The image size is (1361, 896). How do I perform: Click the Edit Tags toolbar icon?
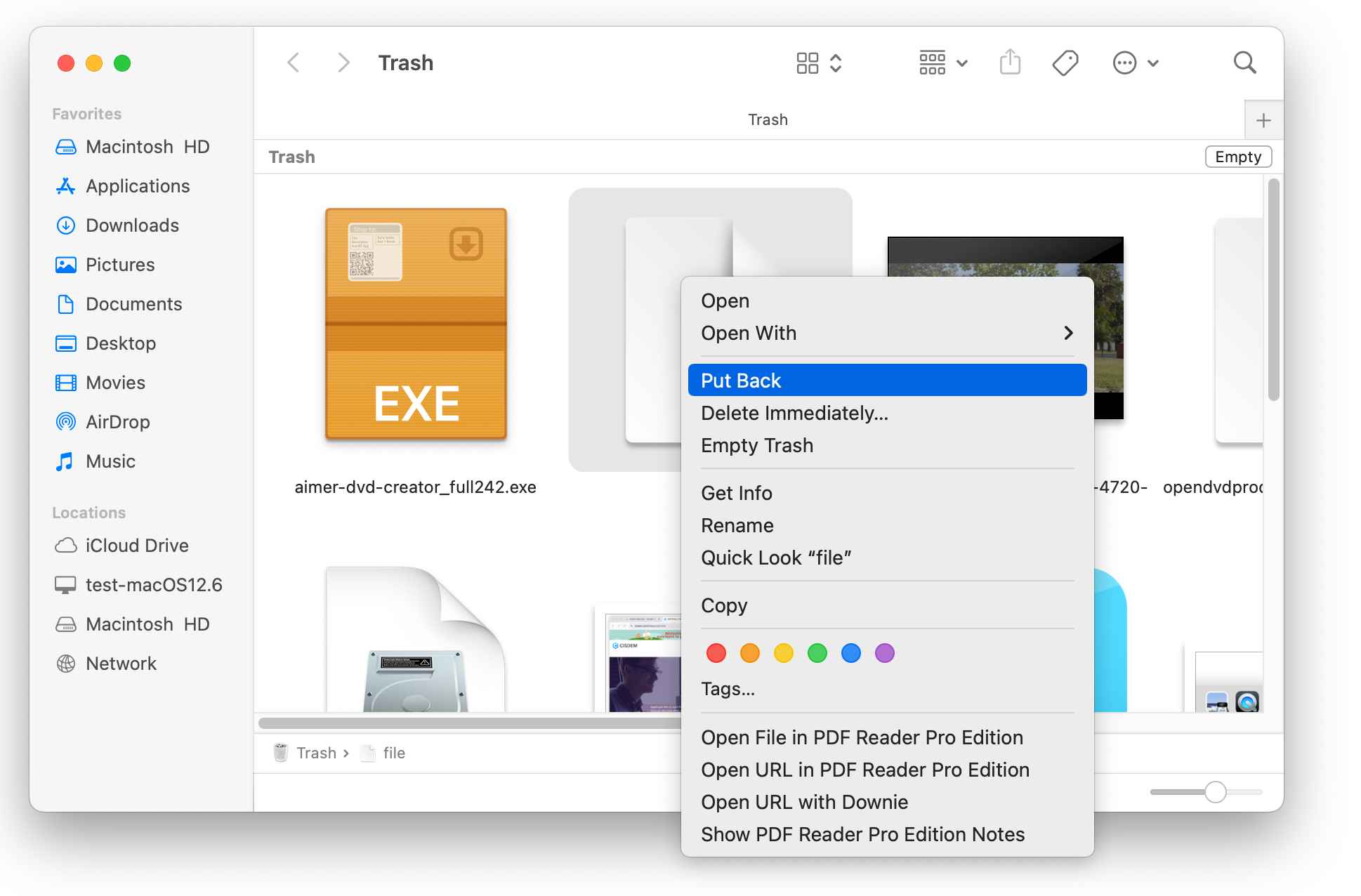[x=1065, y=62]
